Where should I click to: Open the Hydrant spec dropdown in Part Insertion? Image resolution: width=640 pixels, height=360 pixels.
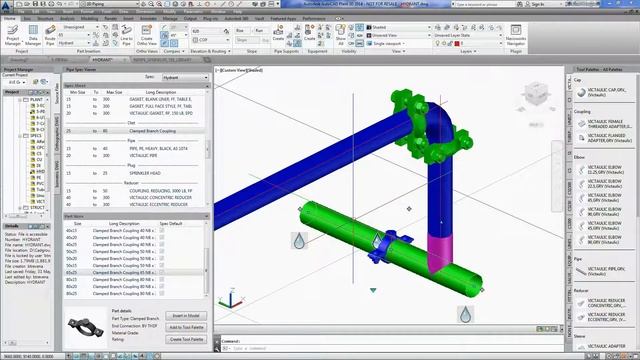coord(74,43)
